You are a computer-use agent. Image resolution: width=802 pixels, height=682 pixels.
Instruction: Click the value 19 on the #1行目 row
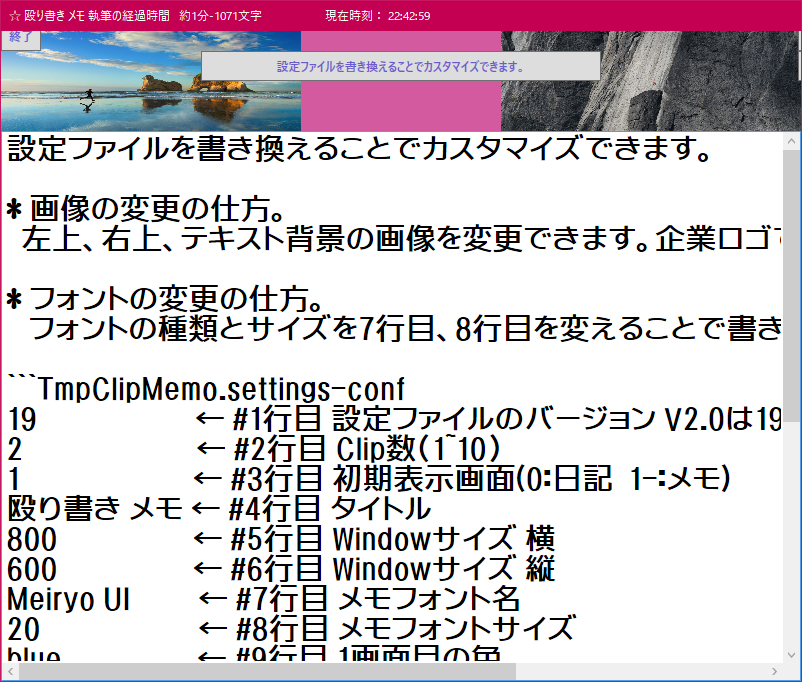(22, 420)
